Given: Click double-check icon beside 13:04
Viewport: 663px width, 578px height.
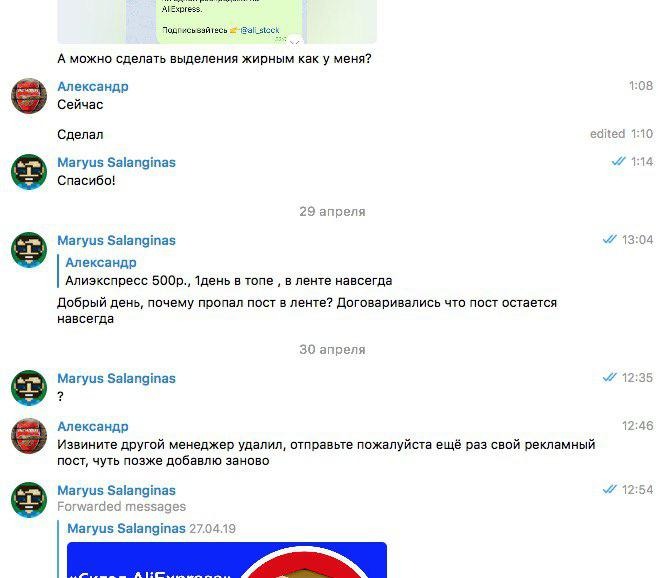Looking at the screenshot, I should [609, 240].
